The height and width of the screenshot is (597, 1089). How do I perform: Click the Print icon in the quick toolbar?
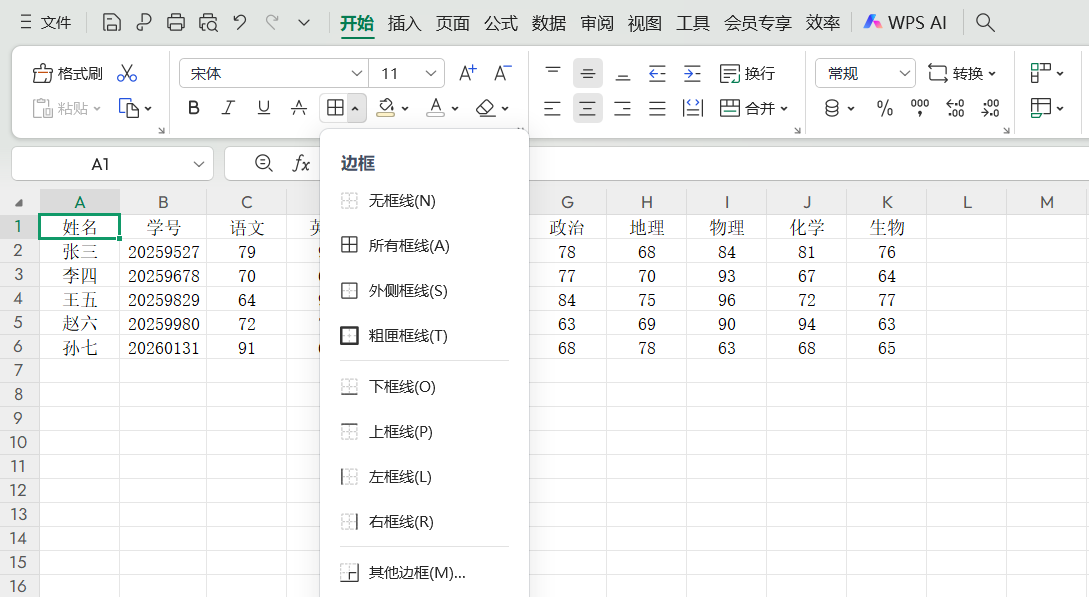pos(176,22)
